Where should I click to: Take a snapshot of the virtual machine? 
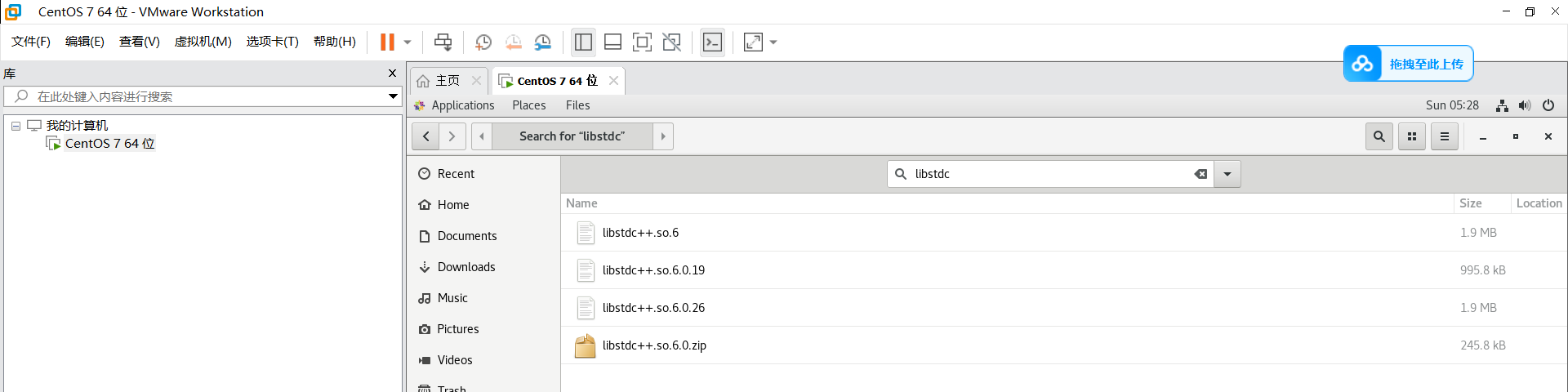[x=483, y=42]
